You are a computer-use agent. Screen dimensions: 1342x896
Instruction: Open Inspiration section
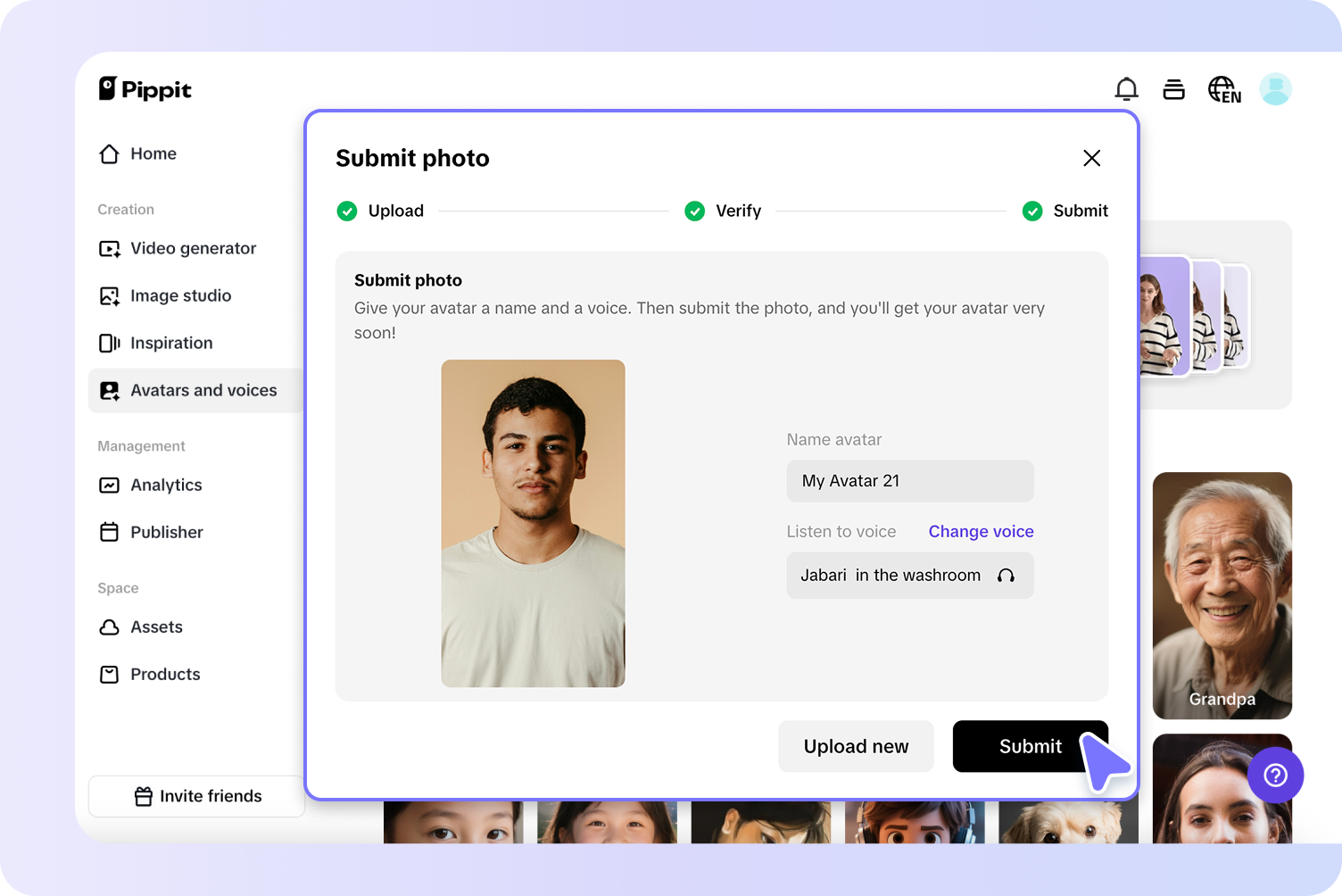171,343
